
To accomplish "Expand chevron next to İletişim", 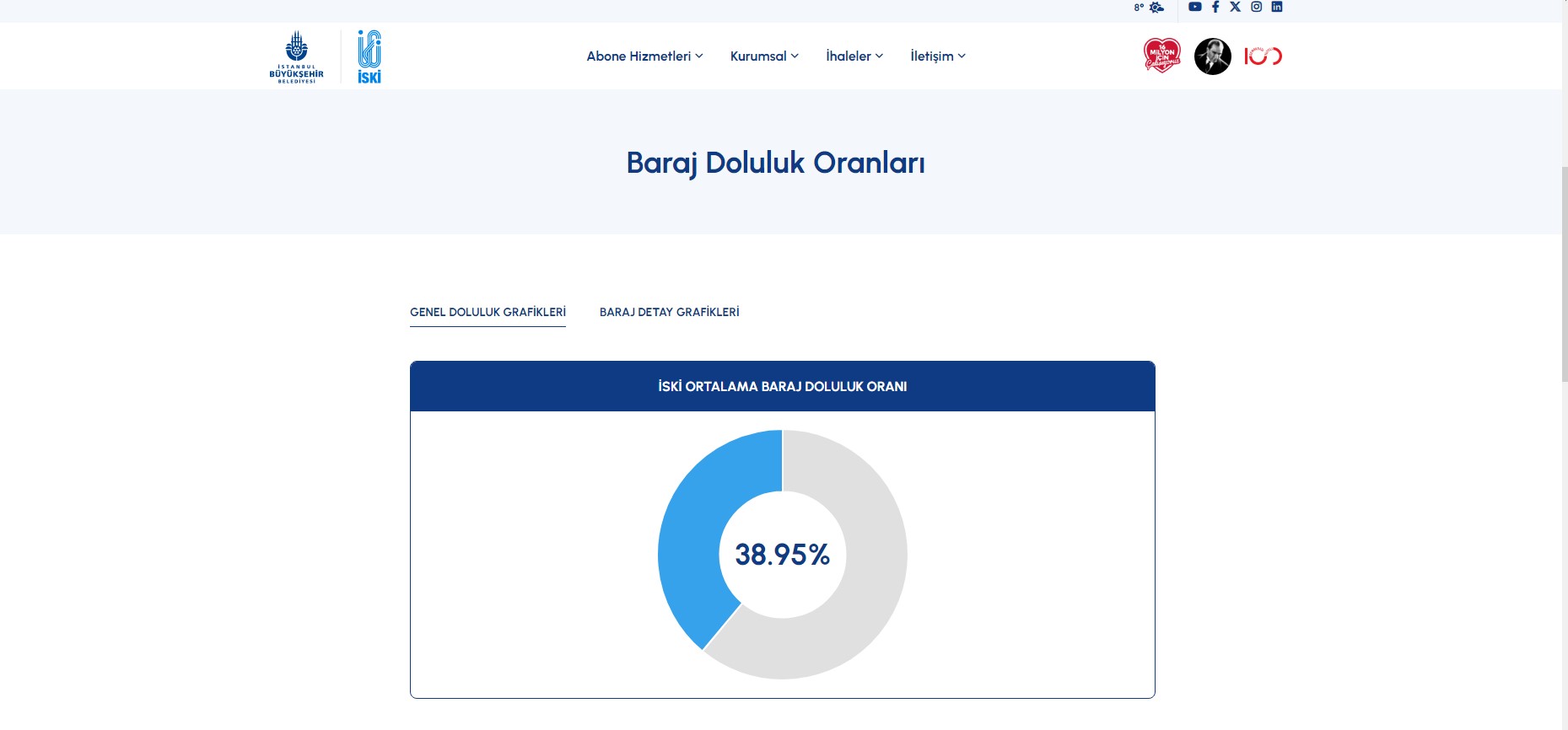I will coord(962,56).
